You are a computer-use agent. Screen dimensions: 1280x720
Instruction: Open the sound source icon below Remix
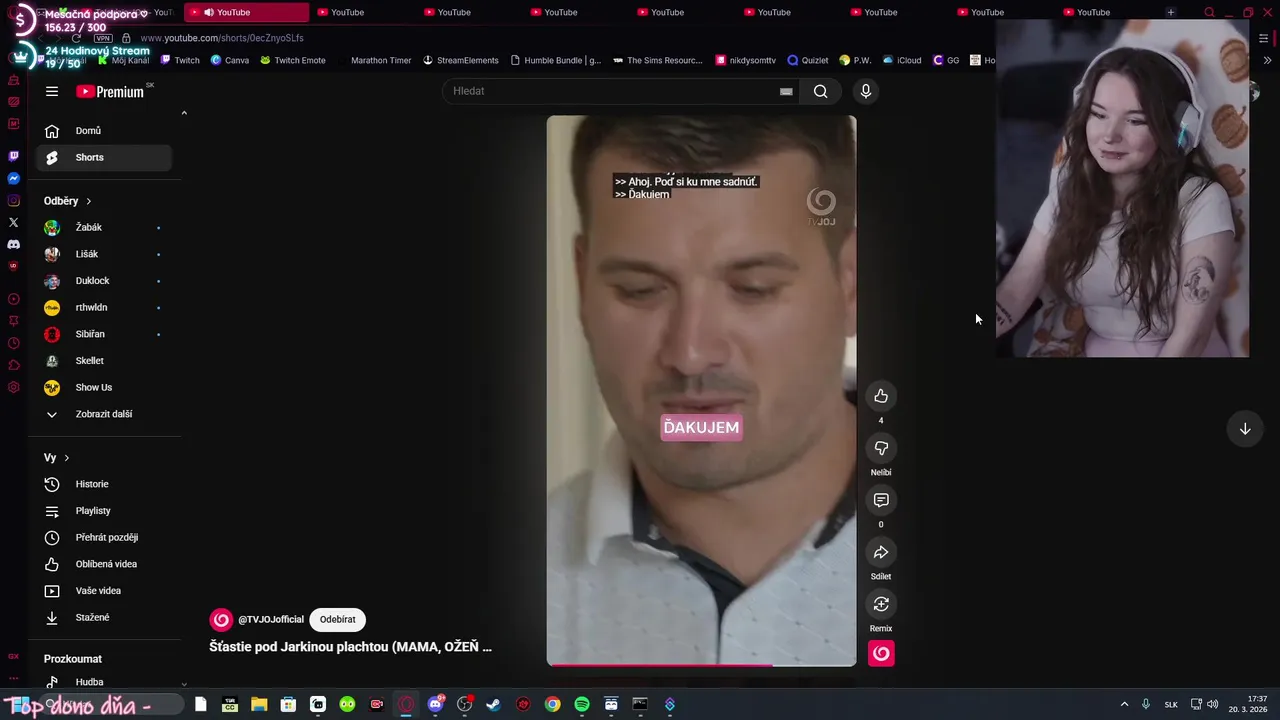(881, 653)
